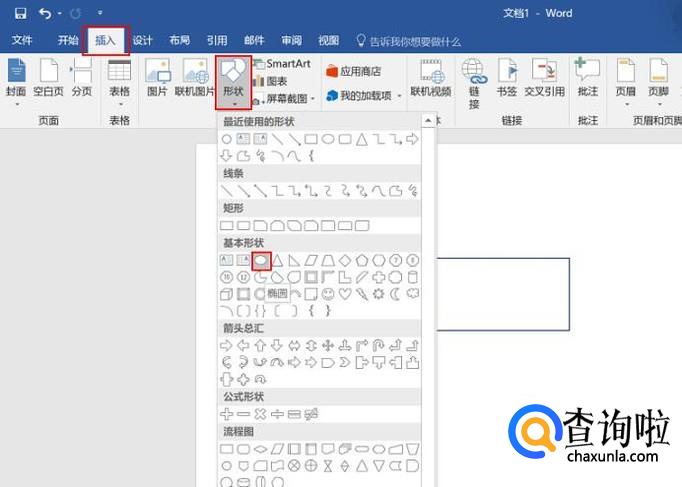Open 联机图片 online pictures

click(194, 77)
